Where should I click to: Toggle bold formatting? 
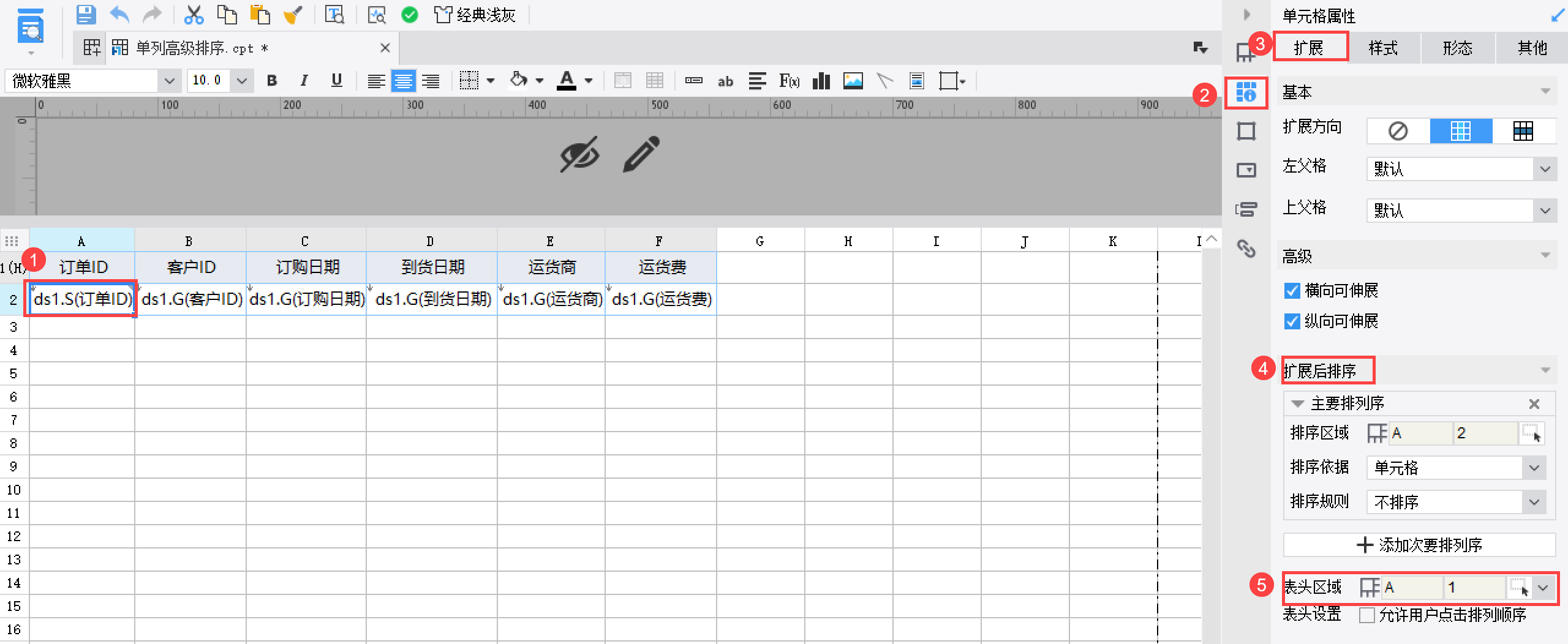(x=273, y=81)
